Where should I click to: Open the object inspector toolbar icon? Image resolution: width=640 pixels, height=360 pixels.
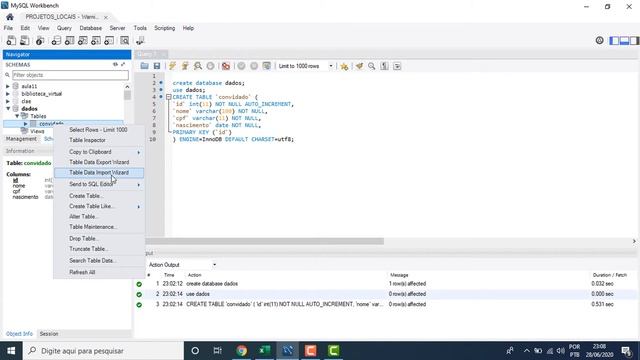click(x=40, y=40)
